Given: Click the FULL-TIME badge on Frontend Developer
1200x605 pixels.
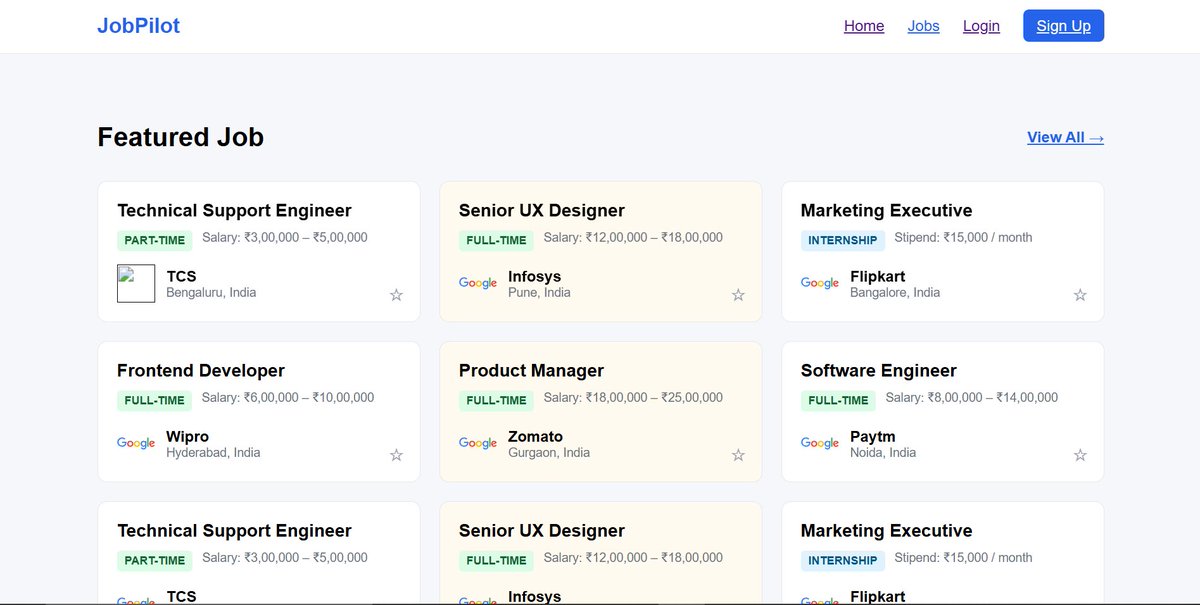Looking at the screenshot, I should (x=154, y=400).
